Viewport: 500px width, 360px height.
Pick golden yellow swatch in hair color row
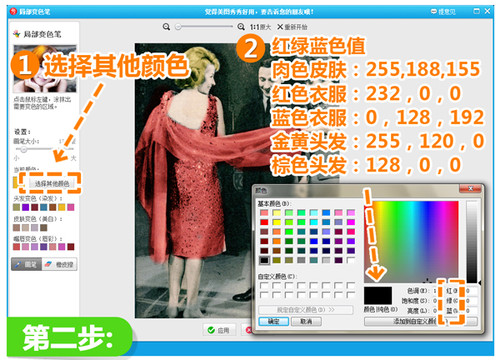pos(62,207)
